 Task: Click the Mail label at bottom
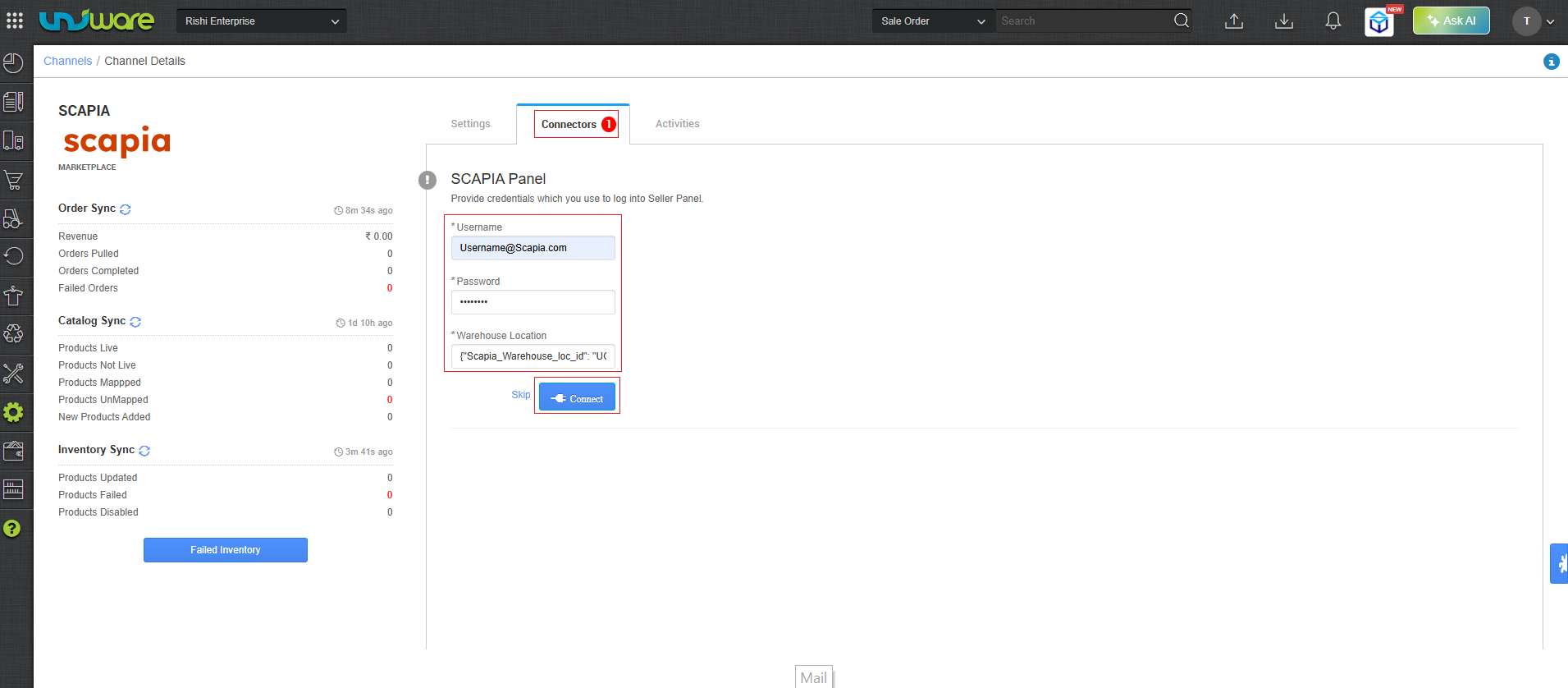814,677
